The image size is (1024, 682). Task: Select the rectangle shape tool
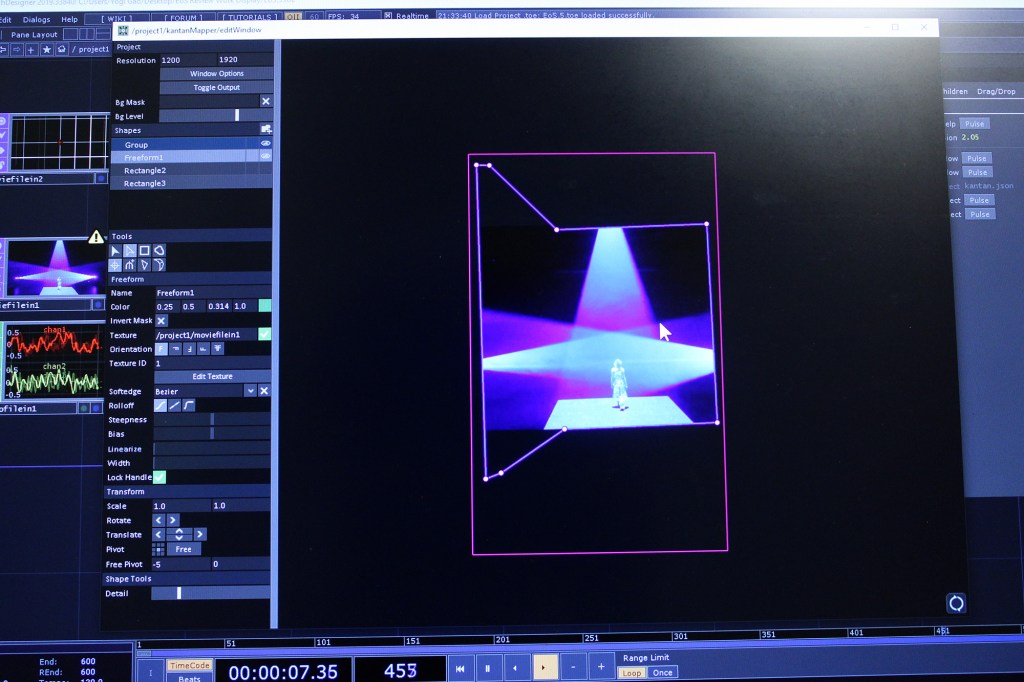[144, 251]
